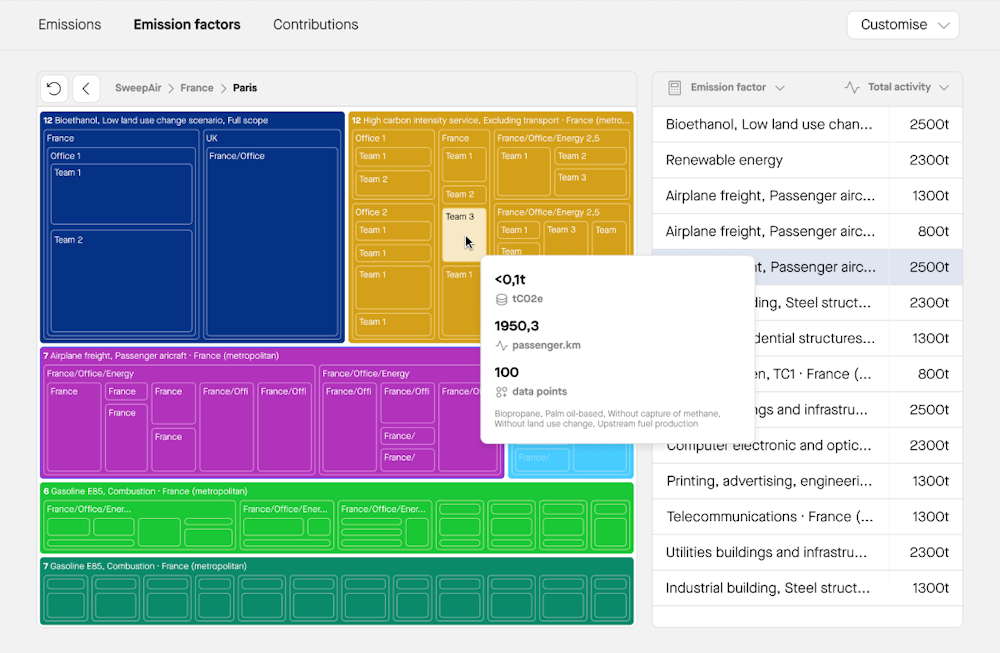The image size is (1000, 653).
Task: Expand the Emission factor column dropdown
Action: pyautogui.click(x=780, y=88)
